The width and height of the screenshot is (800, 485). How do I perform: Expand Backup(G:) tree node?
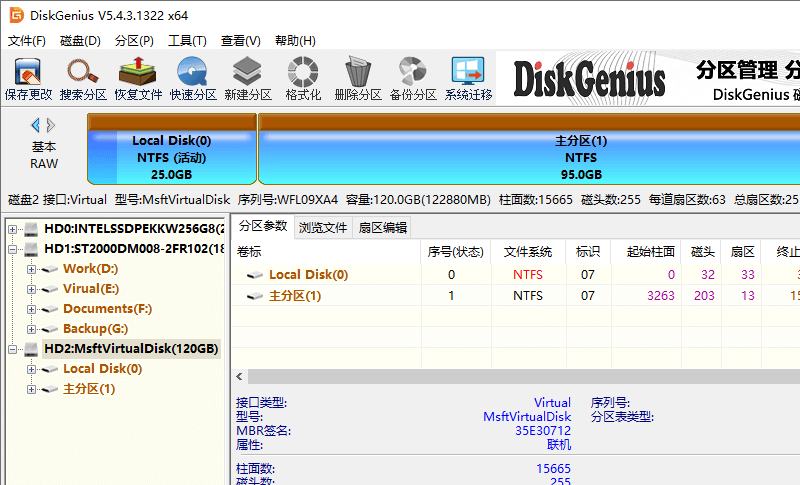[x=31, y=329]
